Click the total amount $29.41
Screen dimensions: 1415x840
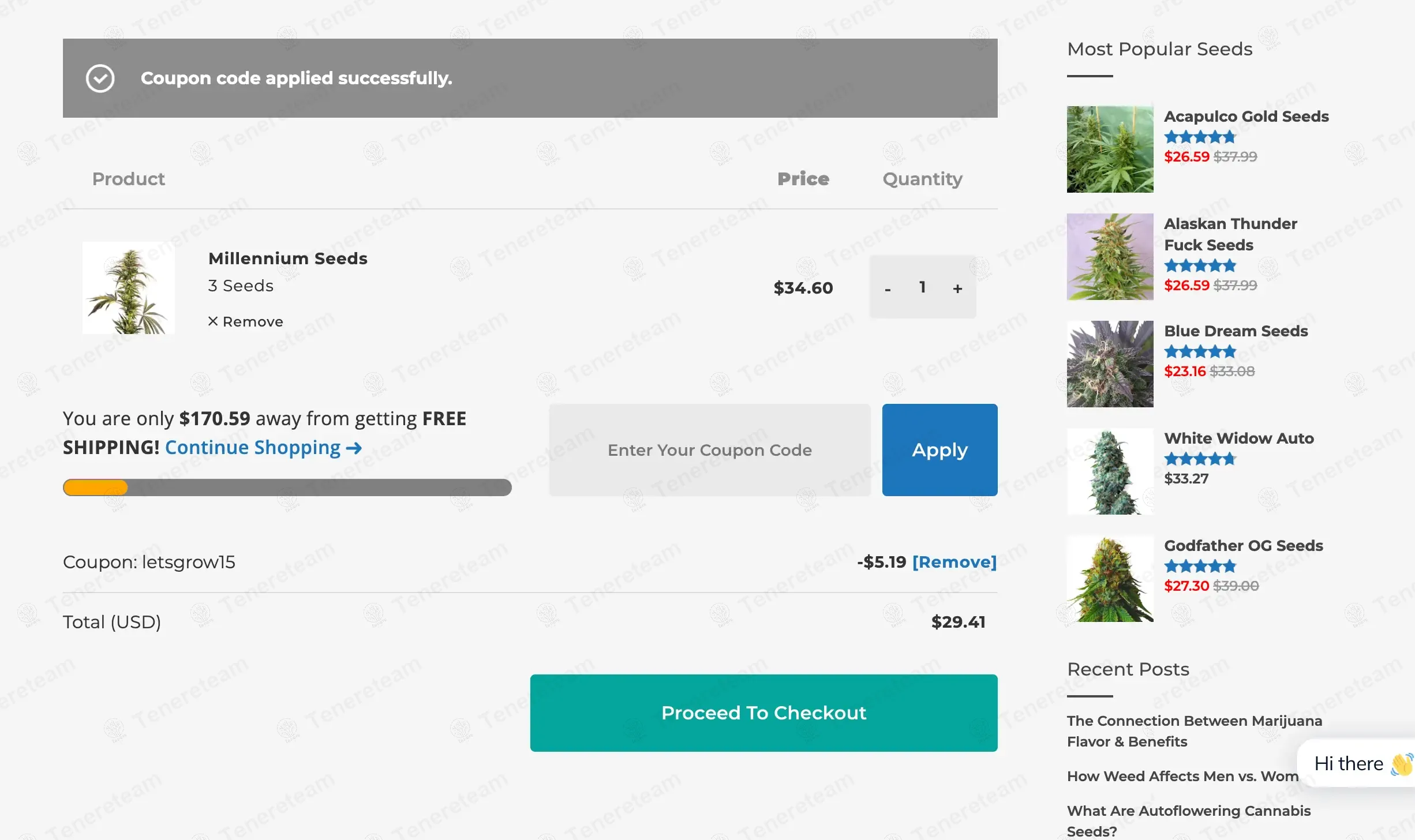point(959,622)
